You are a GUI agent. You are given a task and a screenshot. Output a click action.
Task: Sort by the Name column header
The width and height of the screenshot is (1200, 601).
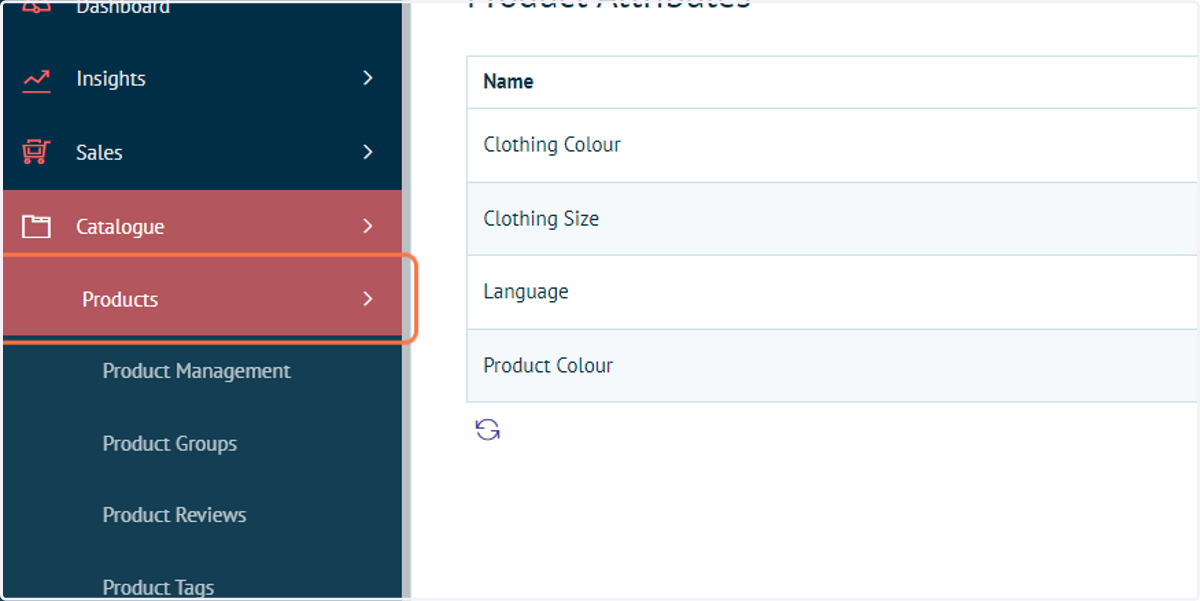point(508,82)
